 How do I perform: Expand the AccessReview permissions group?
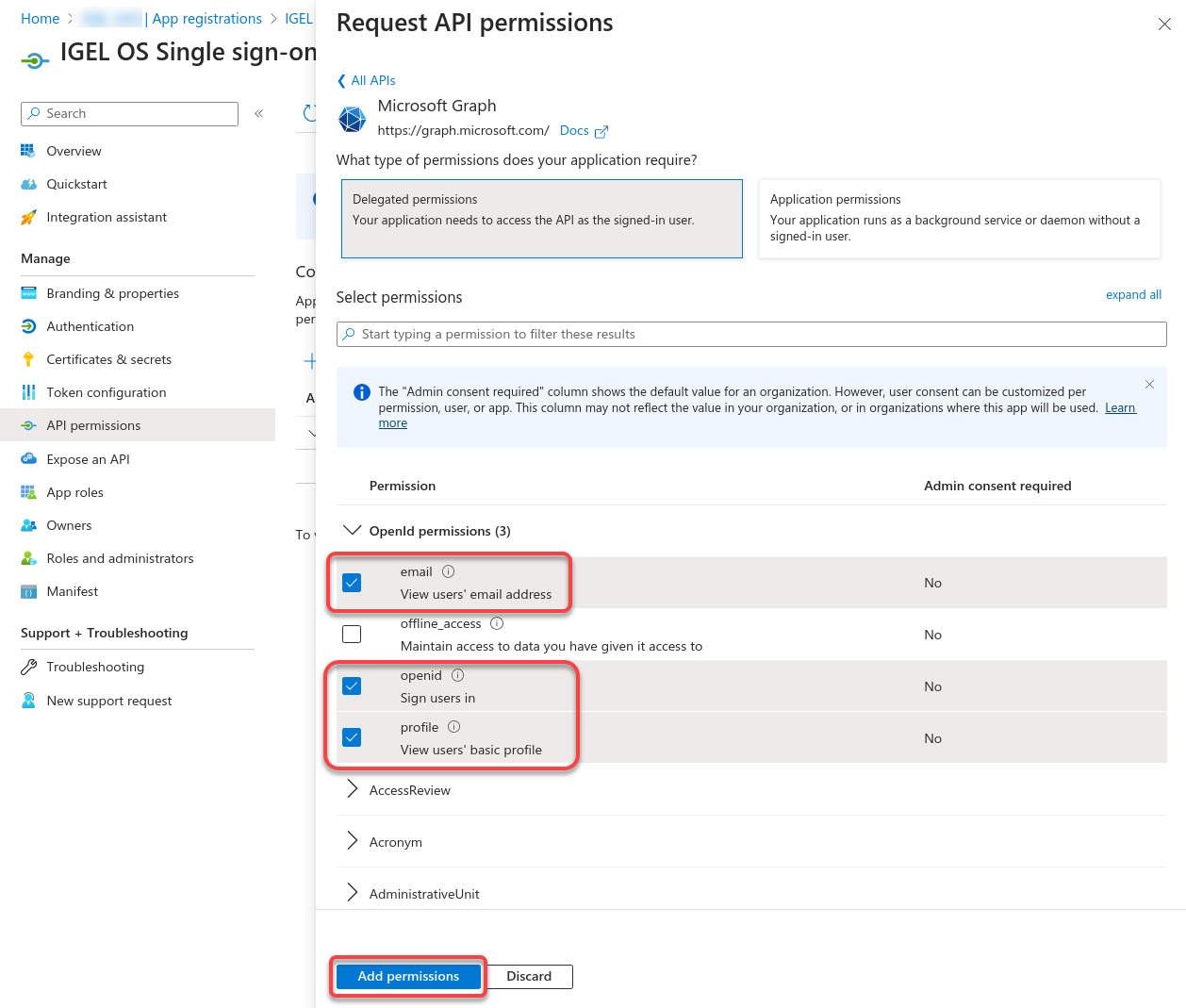pyautogui.click(x=353, y=789)
